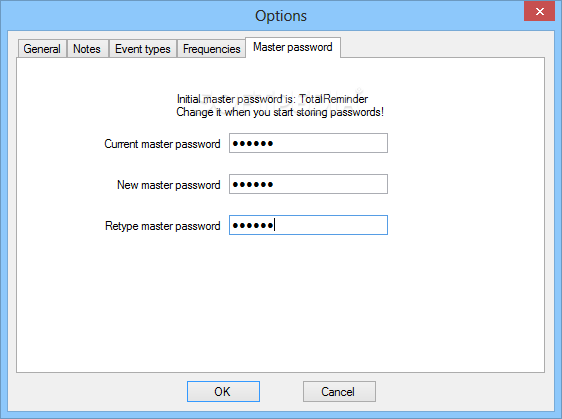562x419 pixels.
Task: Click the "Initial master password is" text line
Action: [x=272, y=99]
